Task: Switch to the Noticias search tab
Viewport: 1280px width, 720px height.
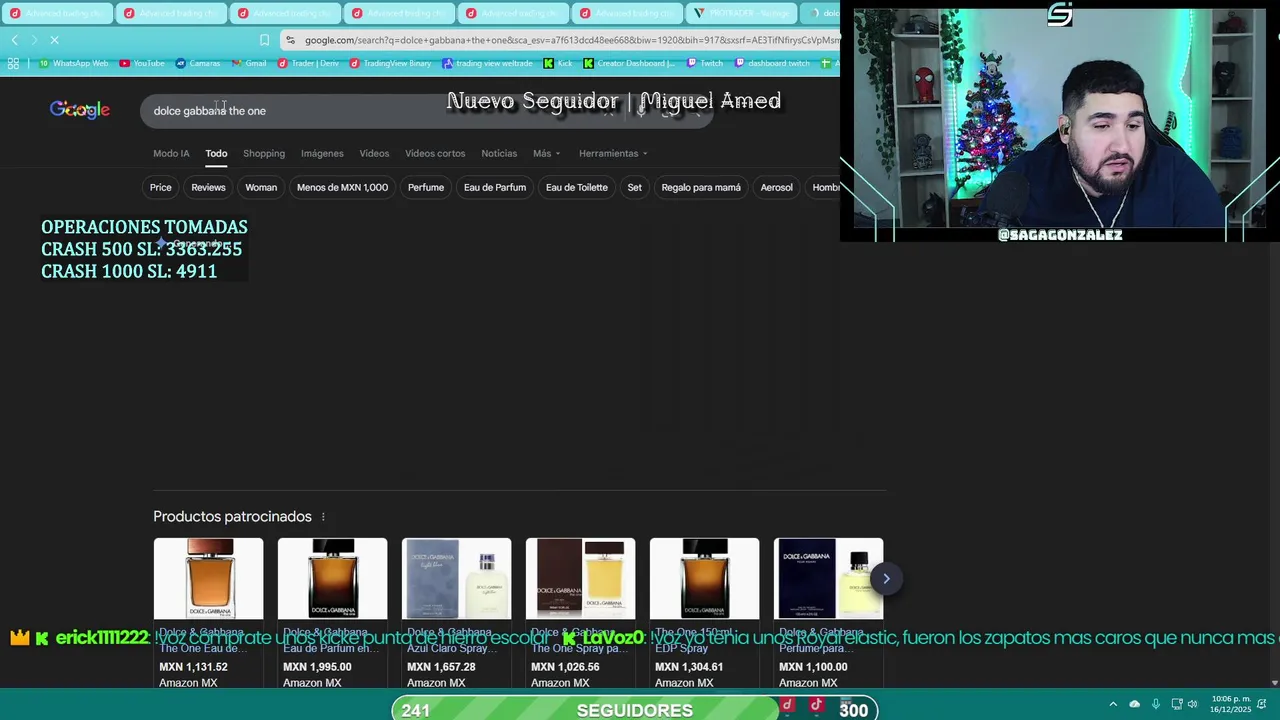Action: point(499,153)
